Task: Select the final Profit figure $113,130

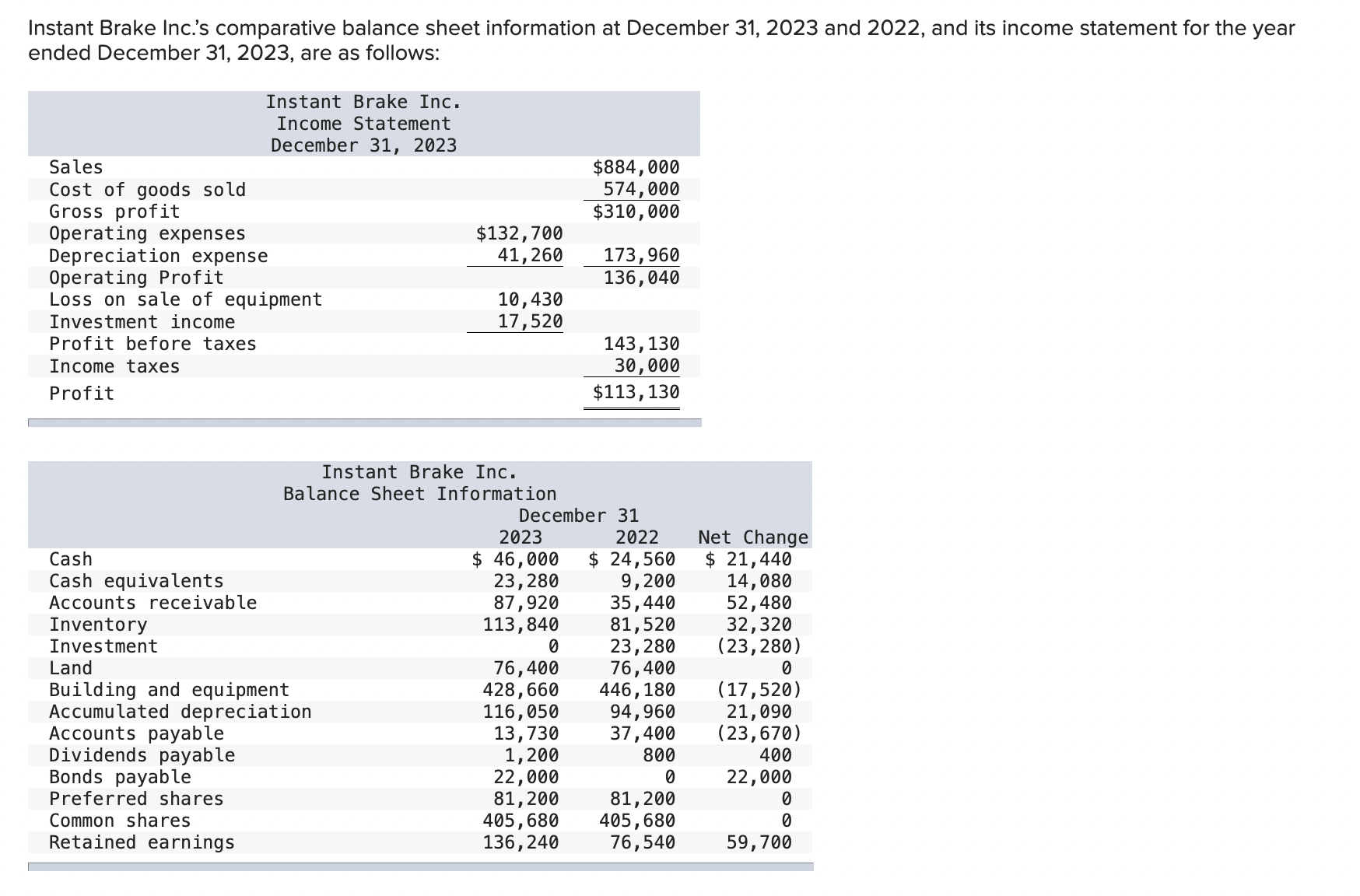Action: (x=635, y=393)
